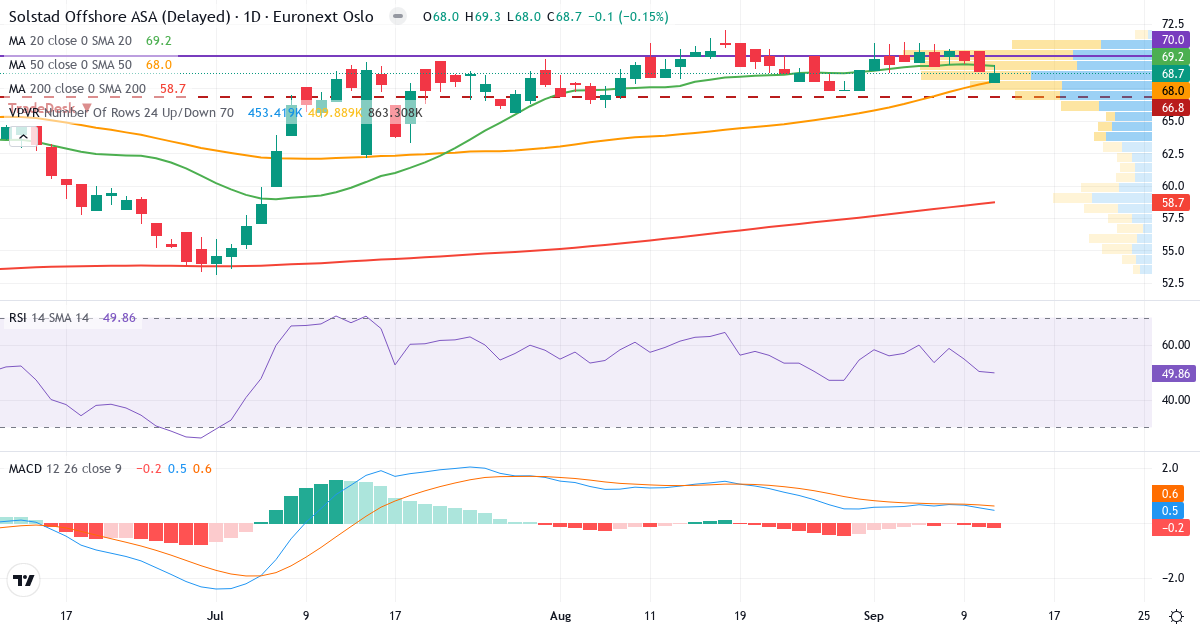Open chart settings gear icon
This screenshot has width=1200, height=630.
pyautogui.click(x=1177, y=614)
